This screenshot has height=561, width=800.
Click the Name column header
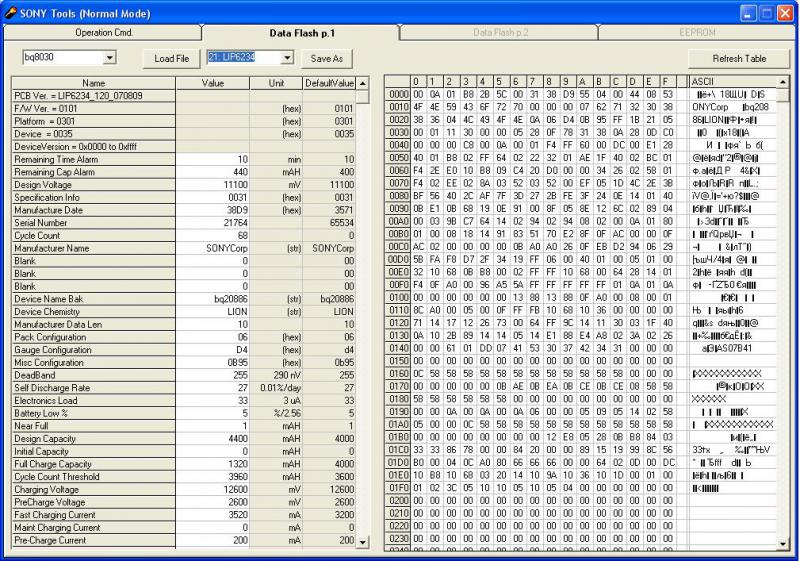pyautogui.click(x=93, y=83)
